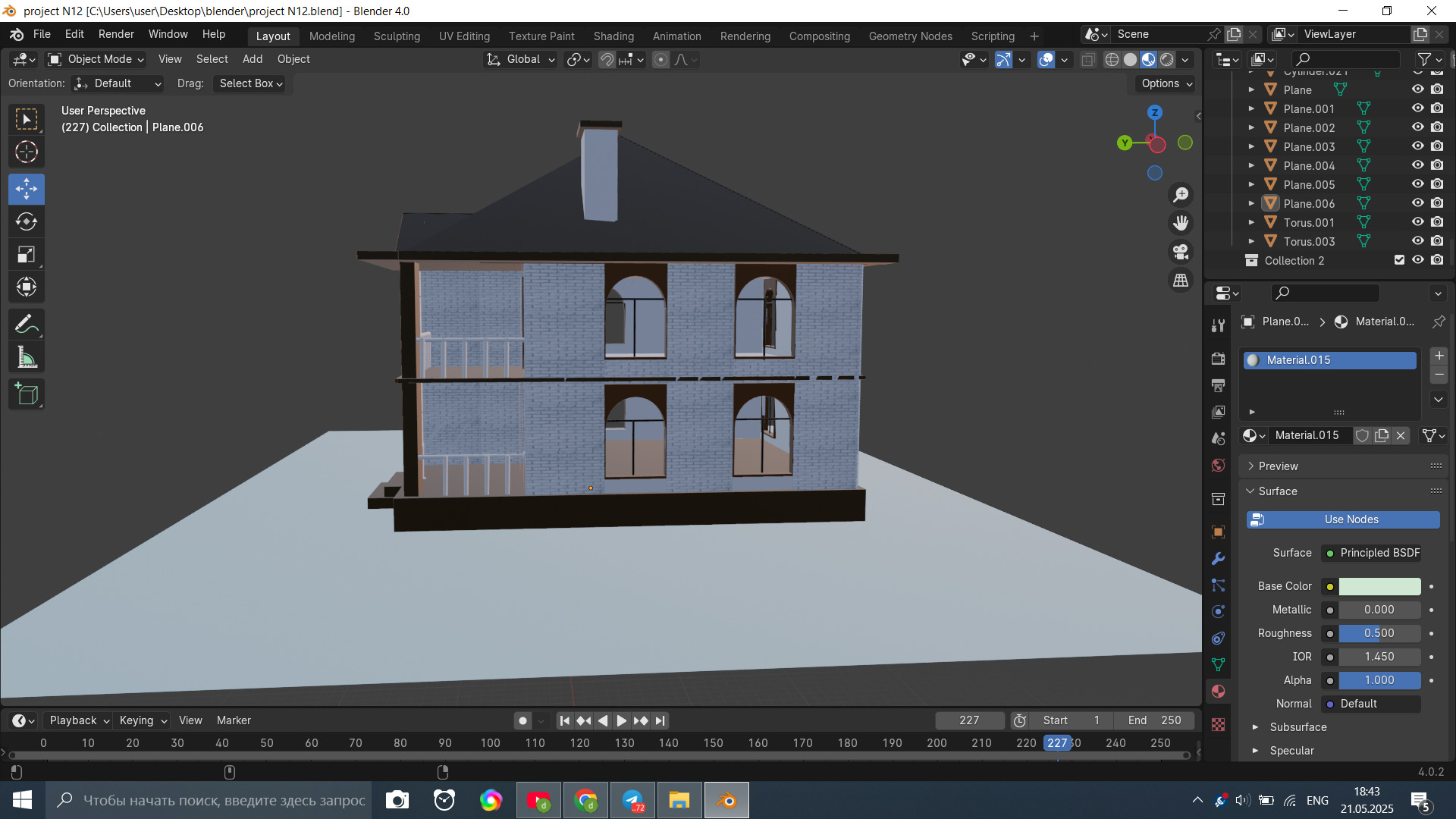Toggle viewport overlays
Image resolution: width=1456 pixels, height=819 pixels.
1046,60
